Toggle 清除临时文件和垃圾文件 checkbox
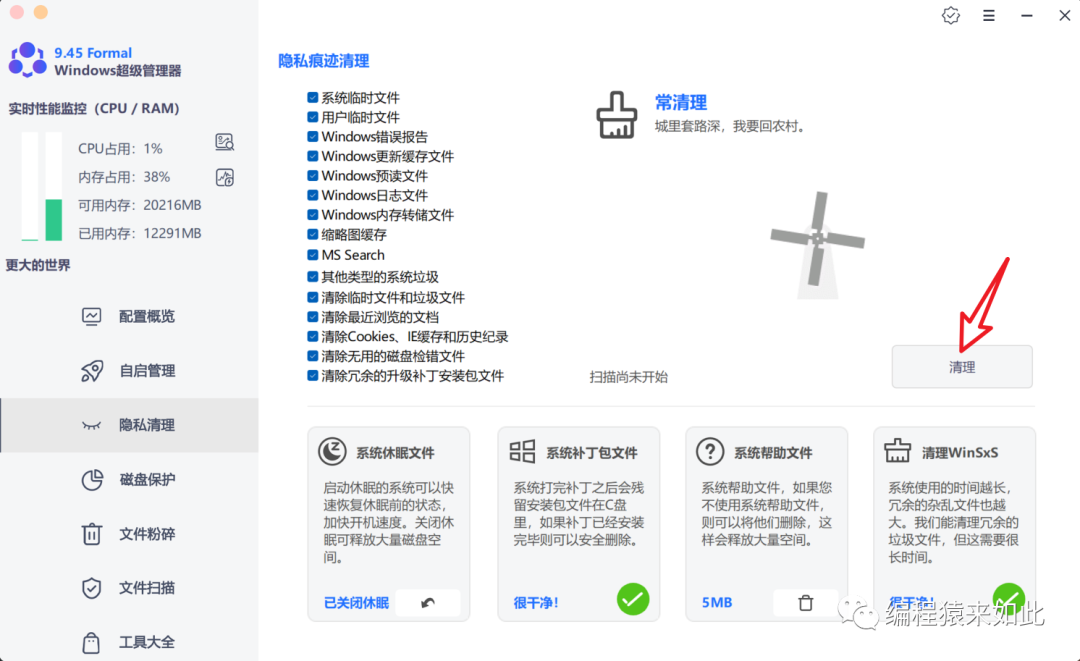Screen dimensions: 1080x661 coord(313,297)
